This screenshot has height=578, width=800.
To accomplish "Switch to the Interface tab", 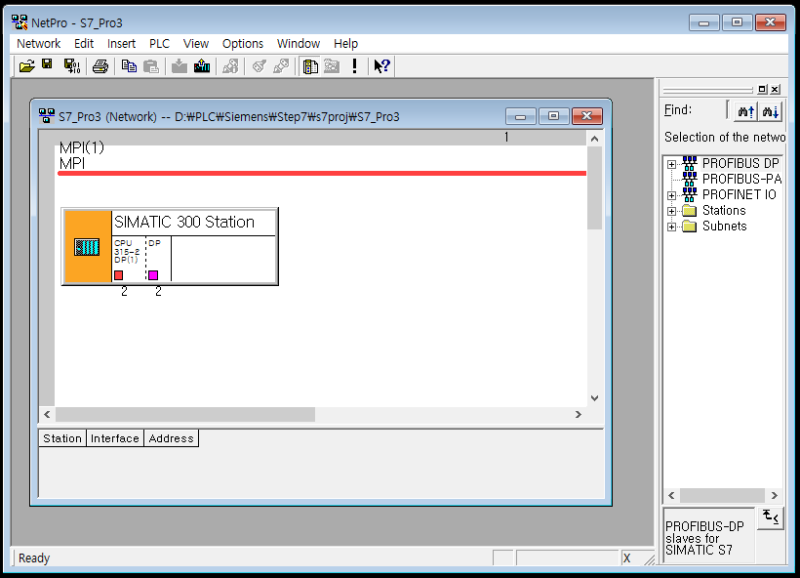I will pyautogui.click(x=114, y=438).
